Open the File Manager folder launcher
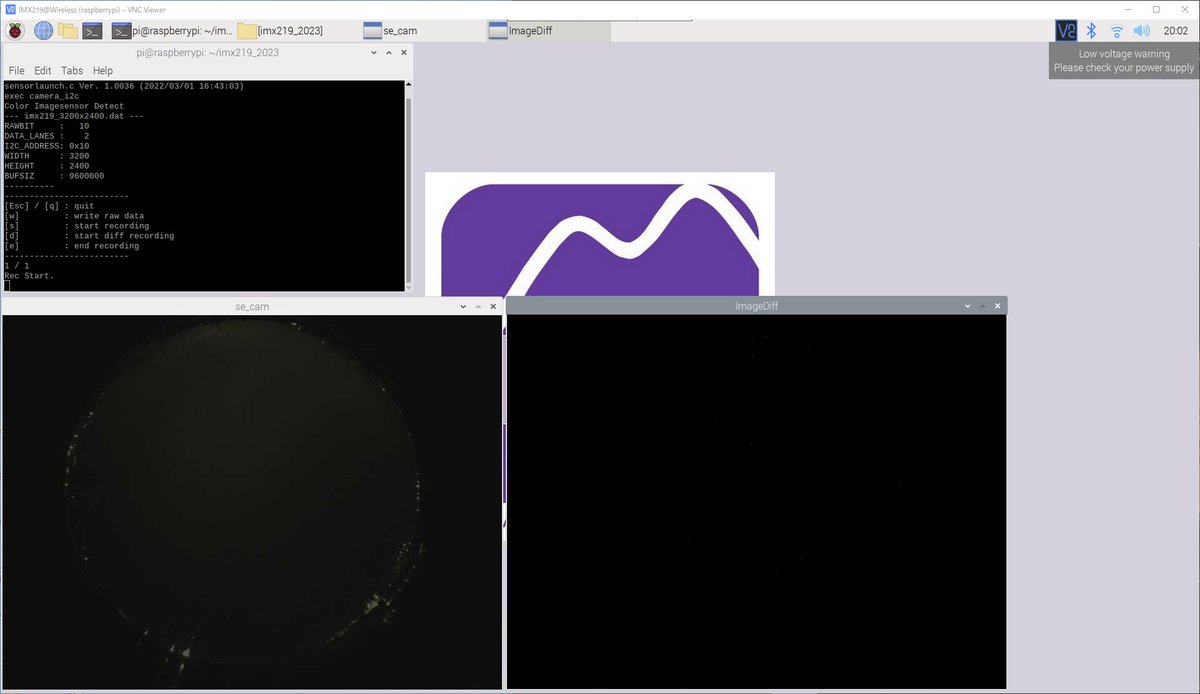The width and height of the screenshot is (1200, 694). (68, 30)
